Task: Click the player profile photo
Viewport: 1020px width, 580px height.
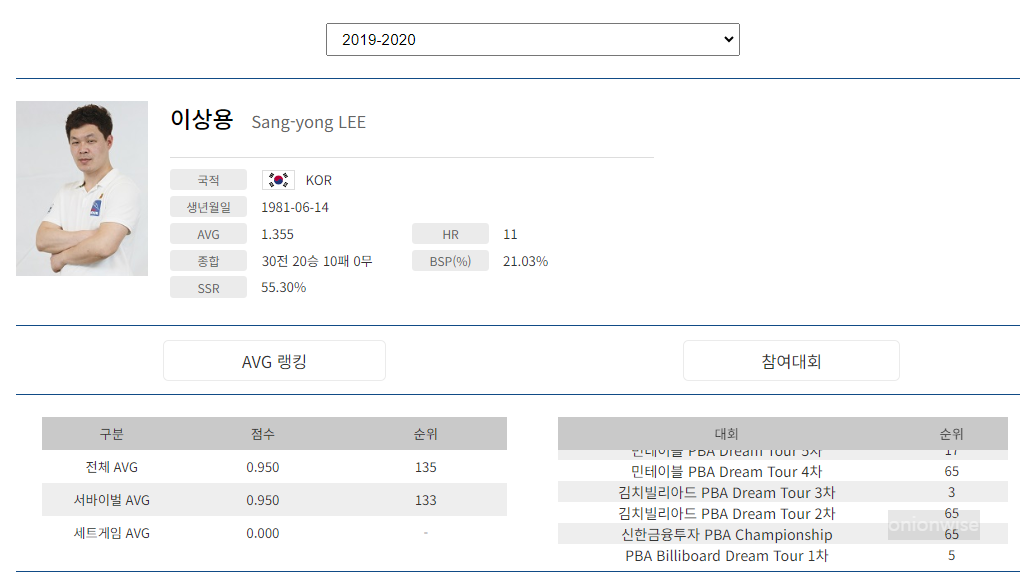Action: pyautogui.click(x=82, y=188)
